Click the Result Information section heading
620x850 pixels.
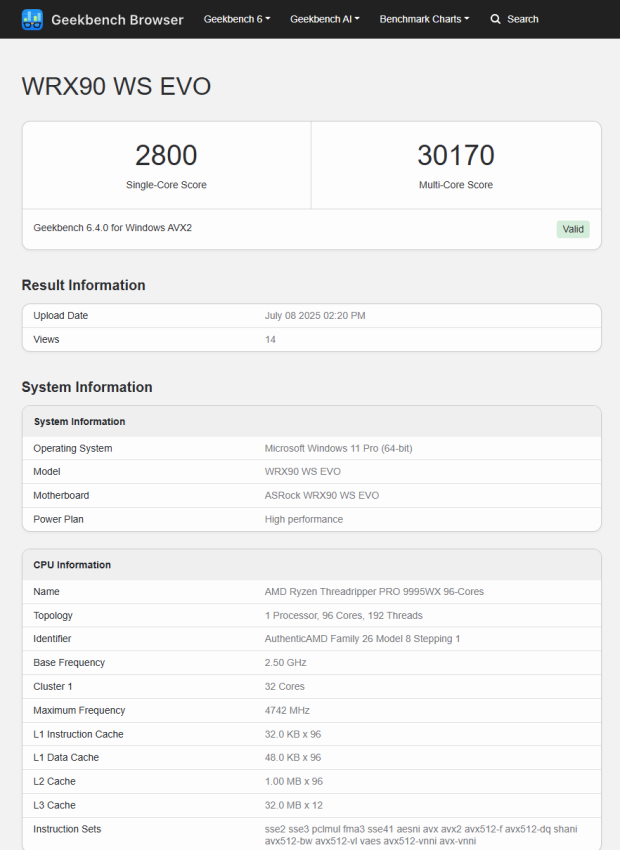[83, 285]
